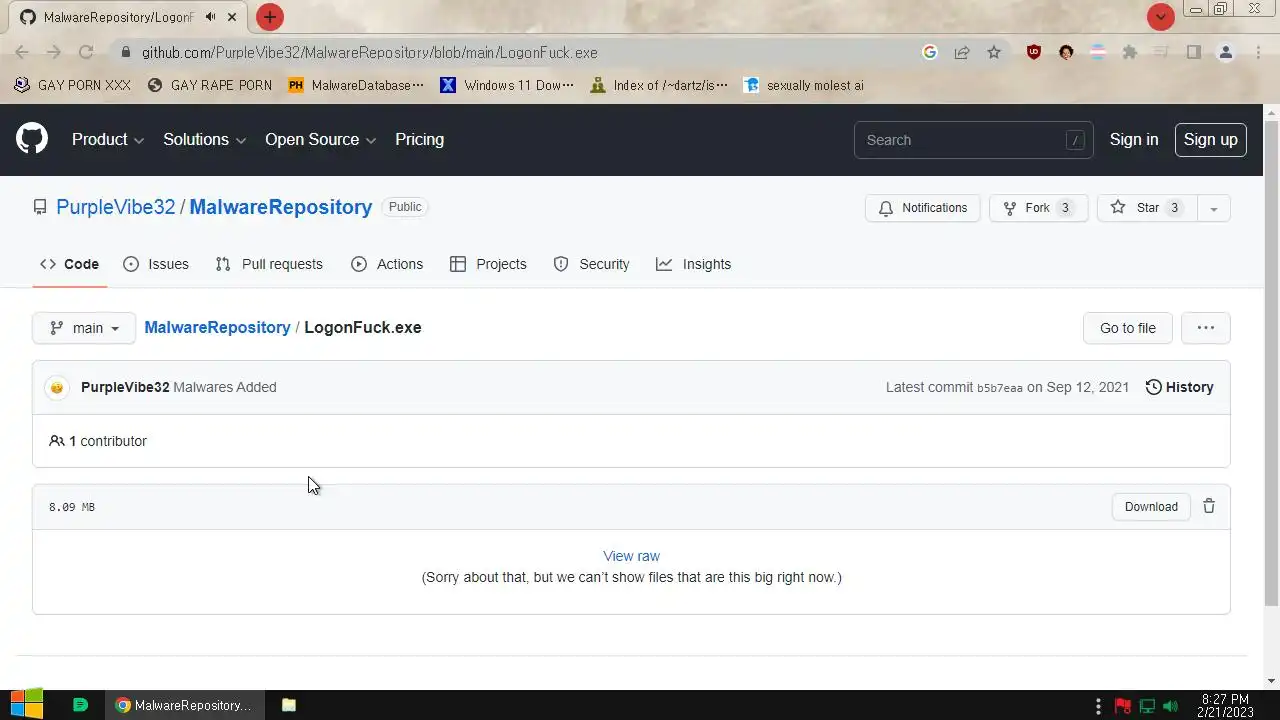The image size is (1280, 720).
Task: Click the network icon in system tray
Action: click(x=1147, y=706)
